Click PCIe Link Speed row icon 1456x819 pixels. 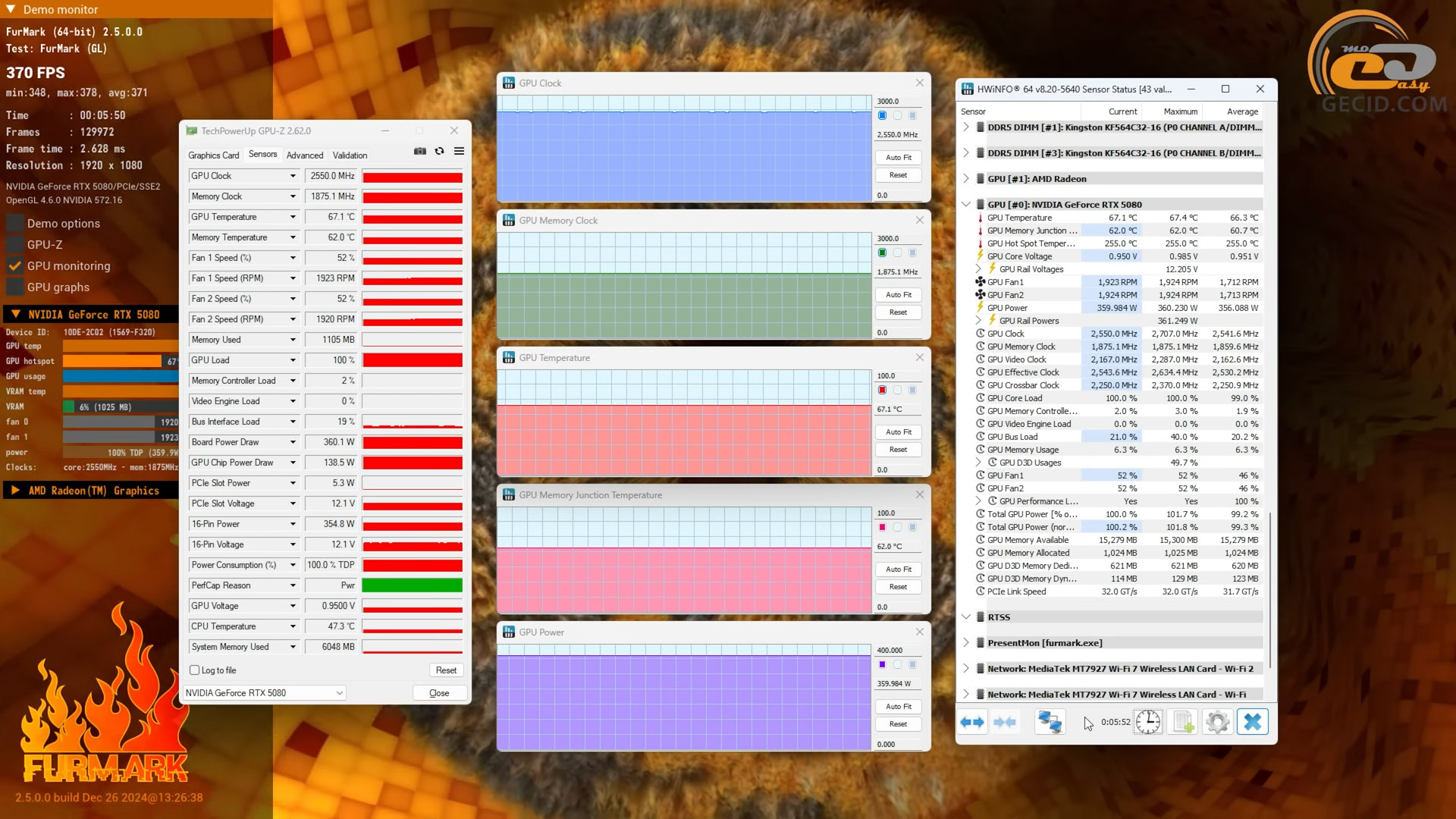981,591
